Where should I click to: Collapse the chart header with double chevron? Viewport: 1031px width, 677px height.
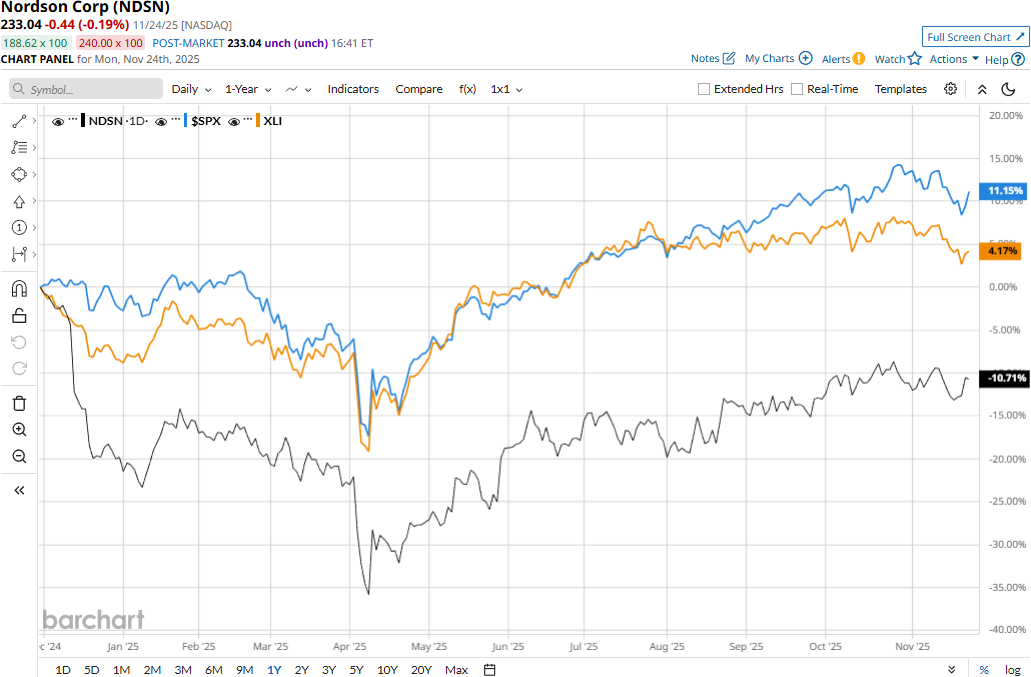click(982, 89)
